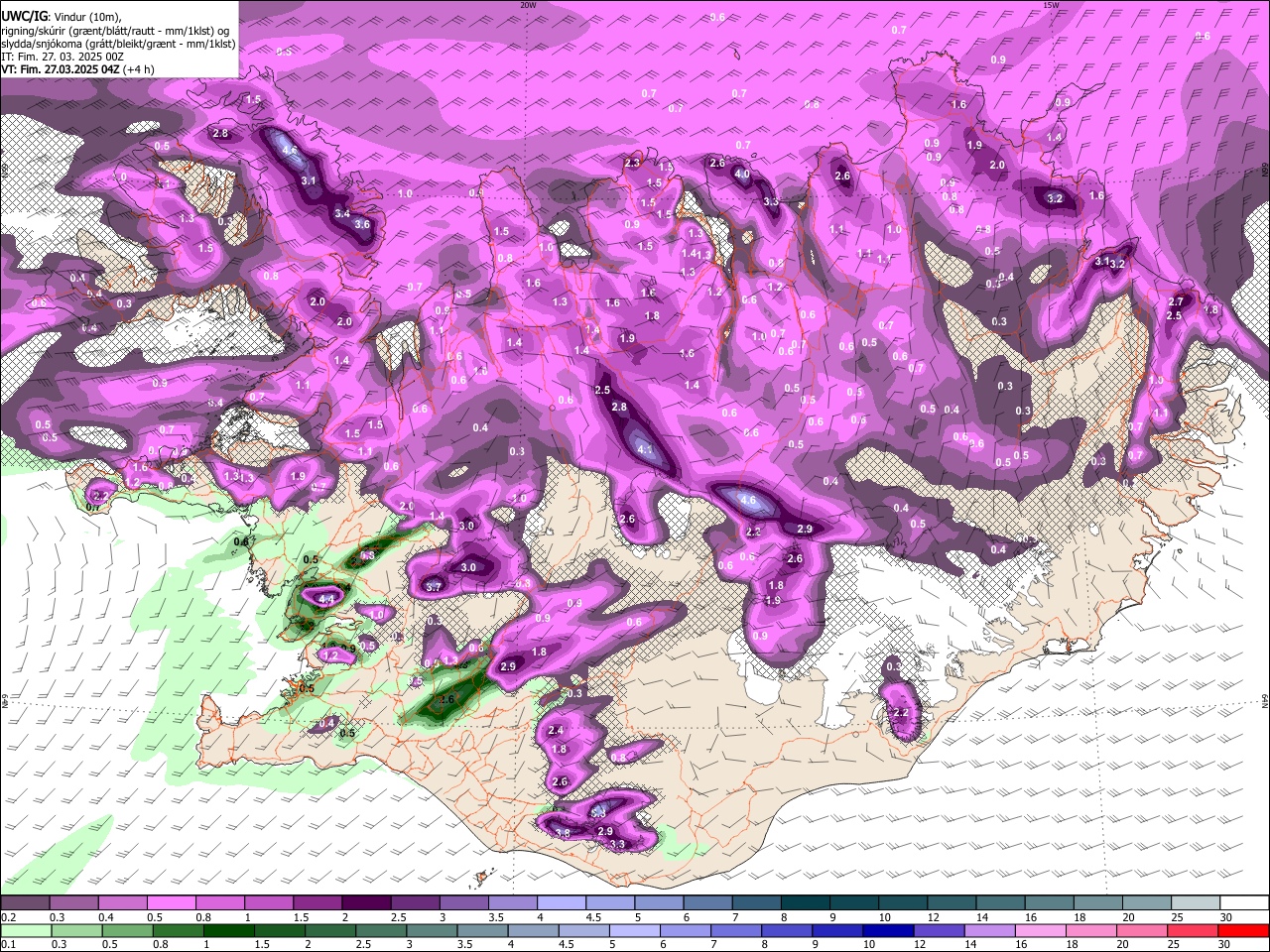Click the 3.6 snowfall value on the map
Screen dimensions: 1270x952
[x=362, y=224]
